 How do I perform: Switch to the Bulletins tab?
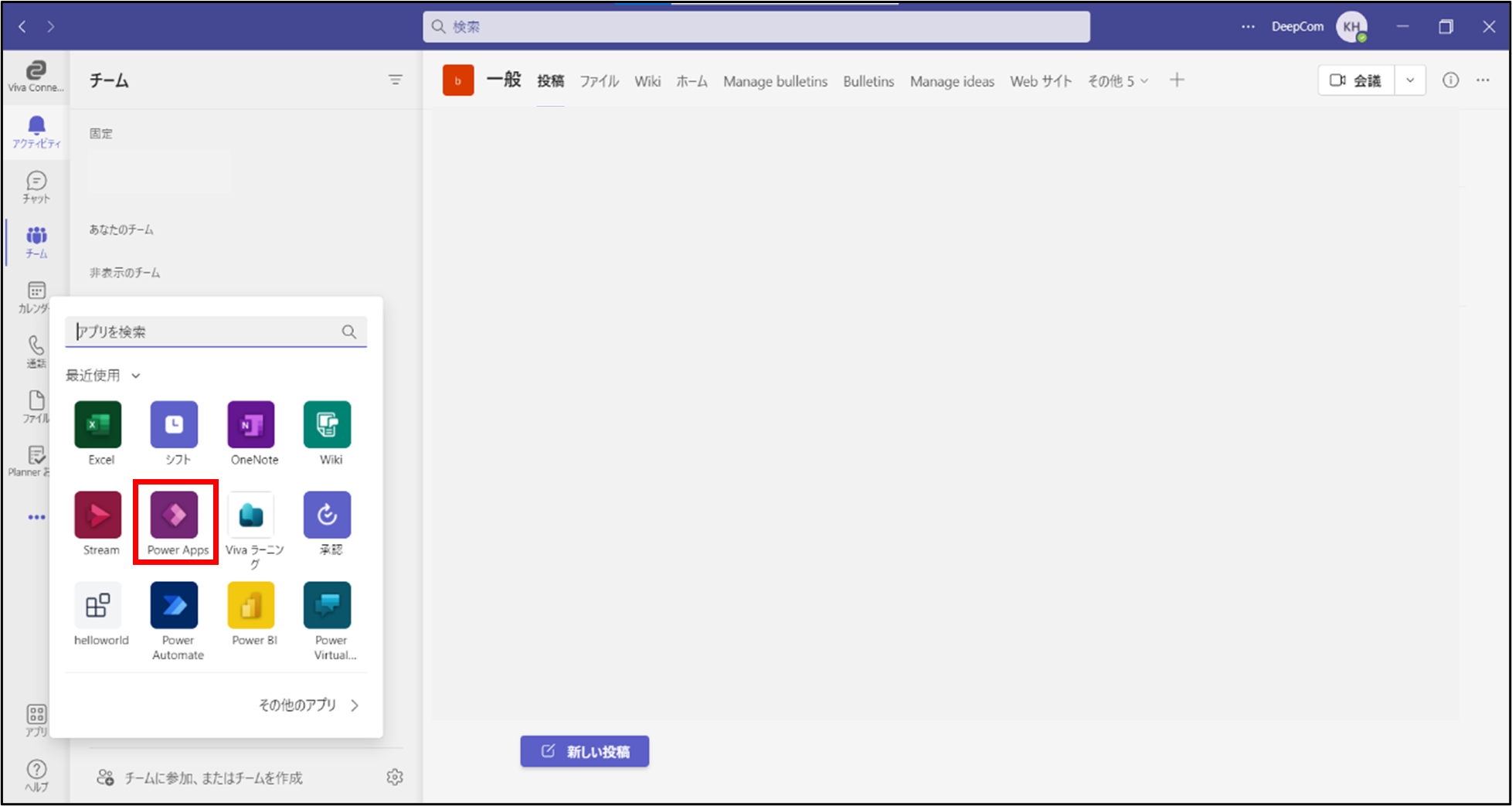(x=868, y=81)
